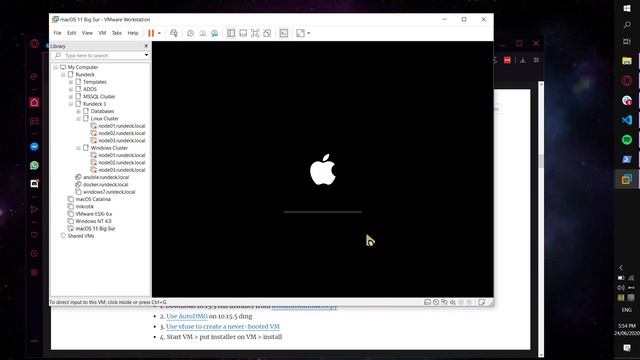Open the Manage snapshots toolbar icon
The width and height of the screenshot is (640, 360).
coord(214,33)
